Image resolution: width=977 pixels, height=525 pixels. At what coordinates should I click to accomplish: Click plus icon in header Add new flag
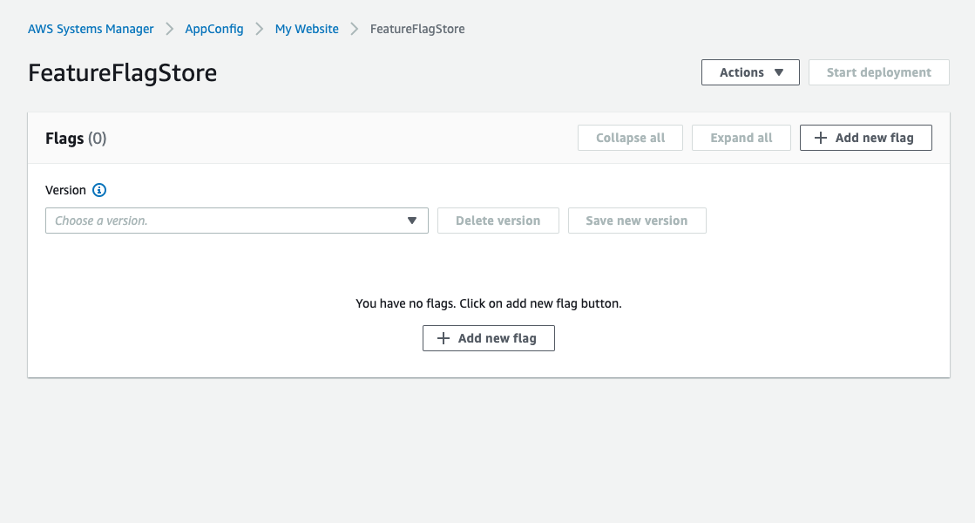820,138
